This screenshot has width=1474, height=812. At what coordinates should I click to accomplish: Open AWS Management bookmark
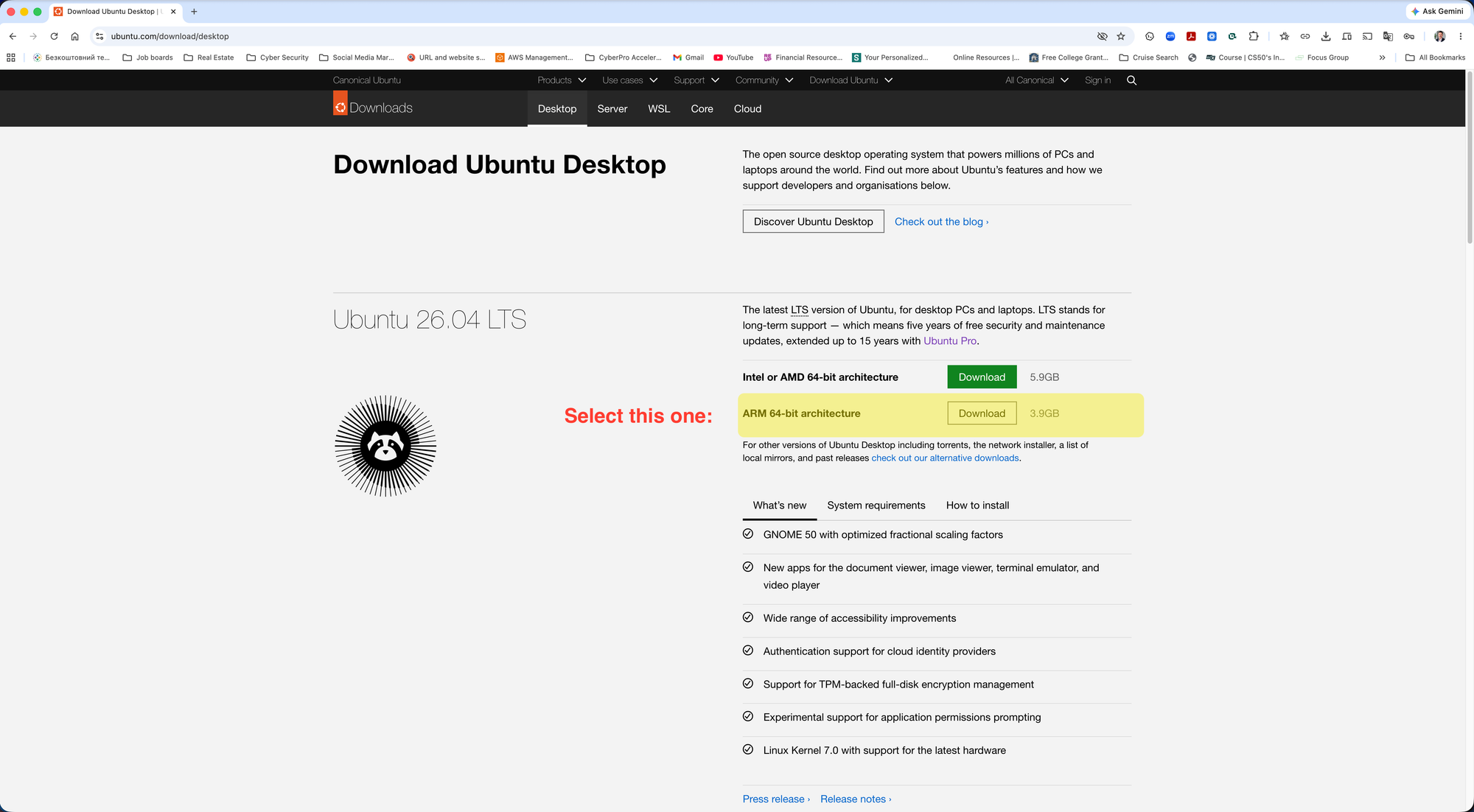point(534,57)
